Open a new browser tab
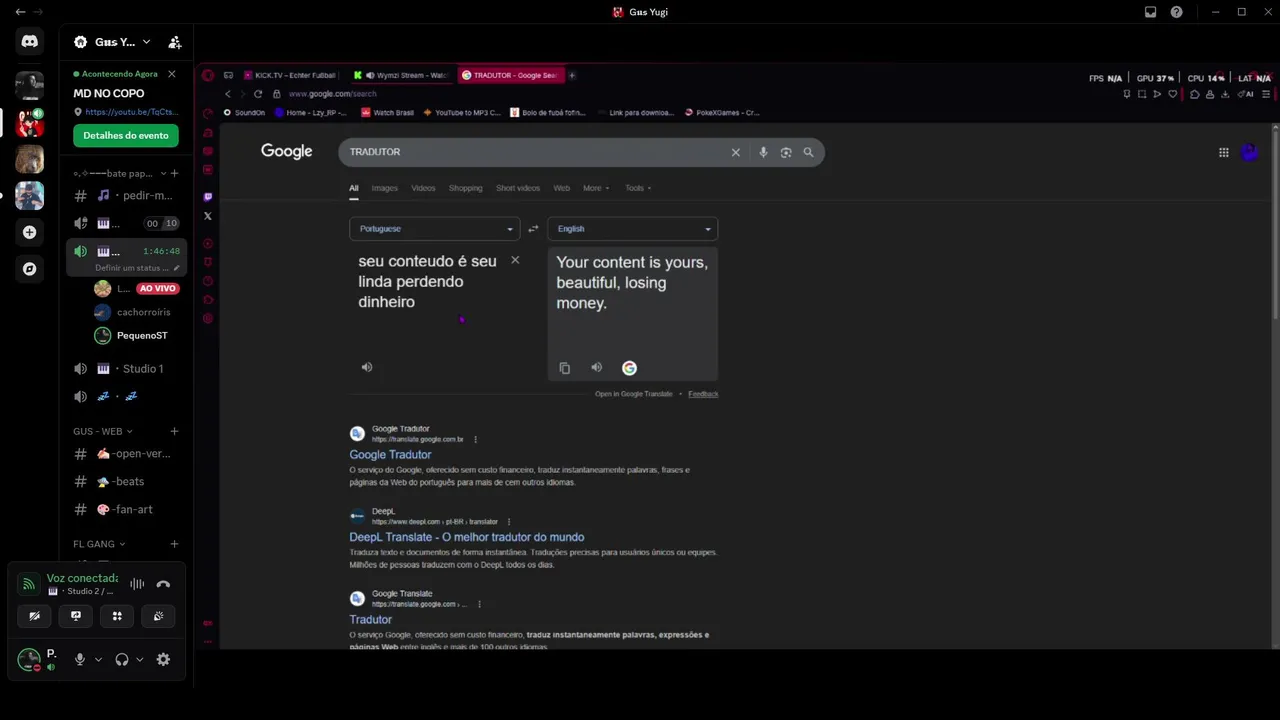 (x=572, y=75)
